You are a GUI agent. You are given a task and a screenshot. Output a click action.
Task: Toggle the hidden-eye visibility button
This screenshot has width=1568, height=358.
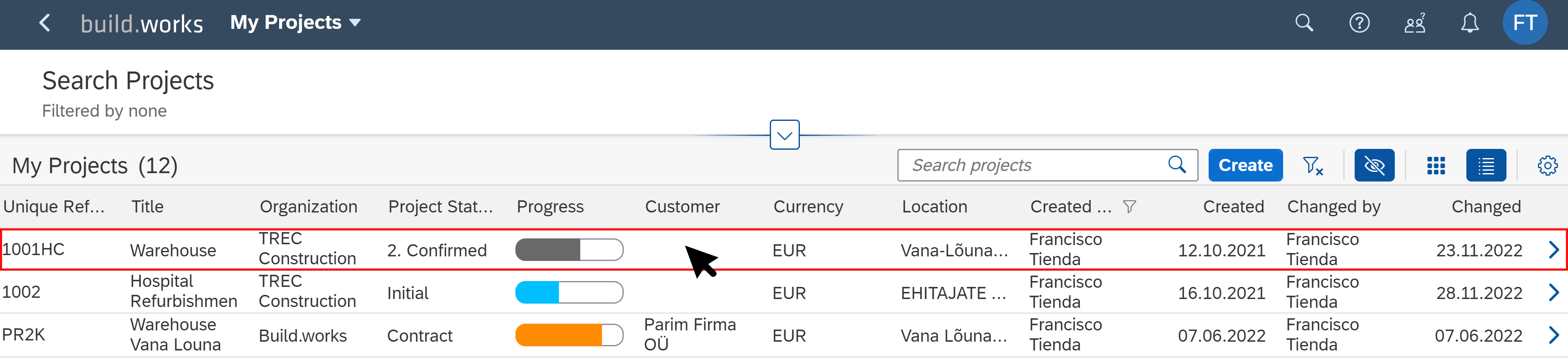click(x=1374, y=165)
